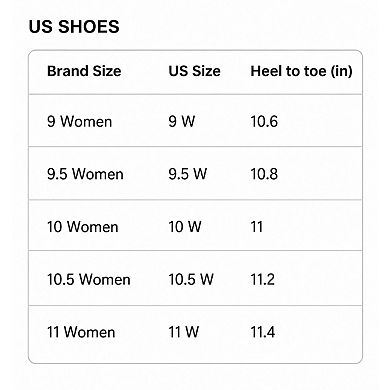Select the 10.6 heel to toe value
Viewport: 390px width, 390px height.
264,121
